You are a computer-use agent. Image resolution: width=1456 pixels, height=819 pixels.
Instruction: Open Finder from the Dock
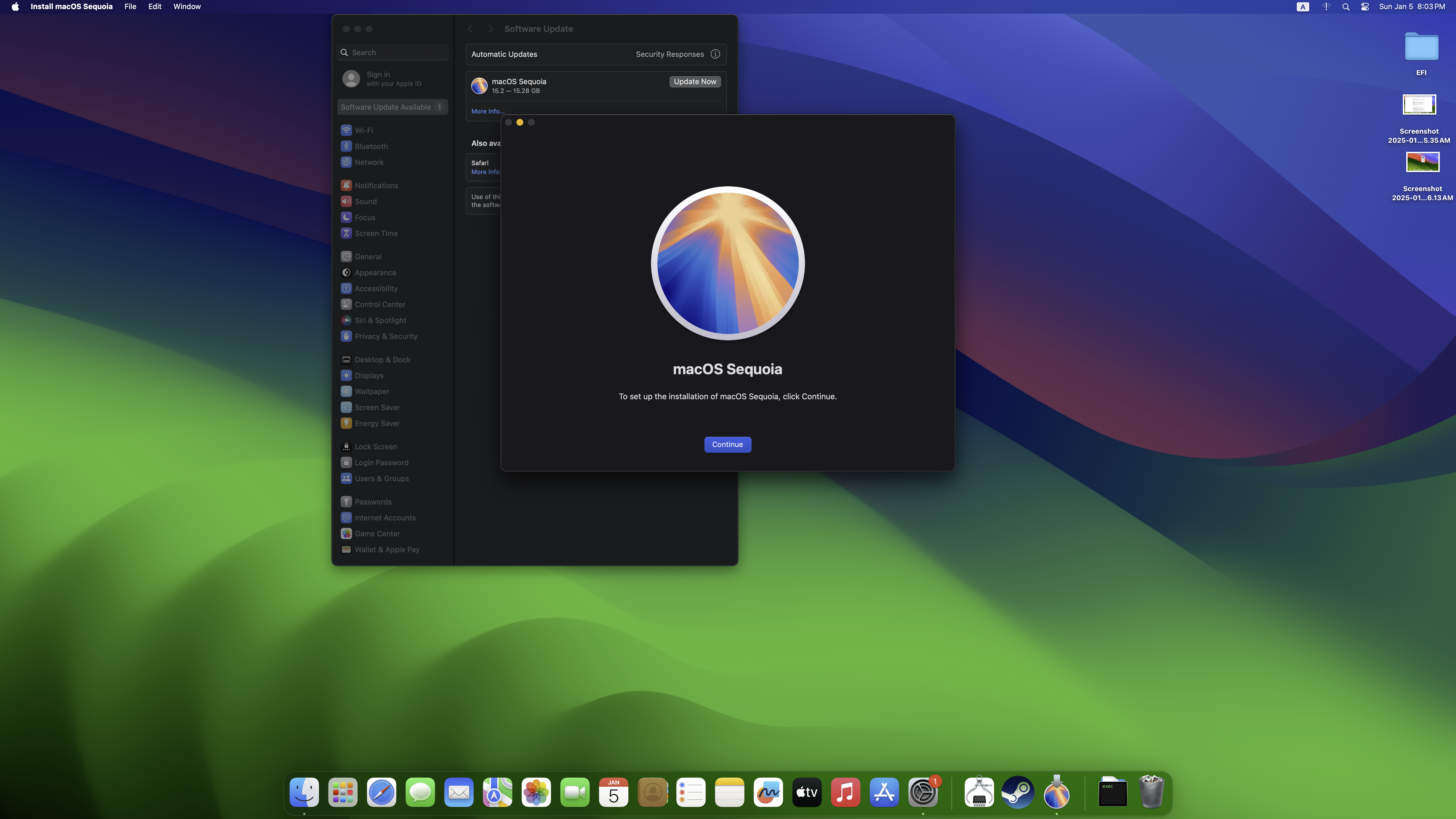point(304,793)
